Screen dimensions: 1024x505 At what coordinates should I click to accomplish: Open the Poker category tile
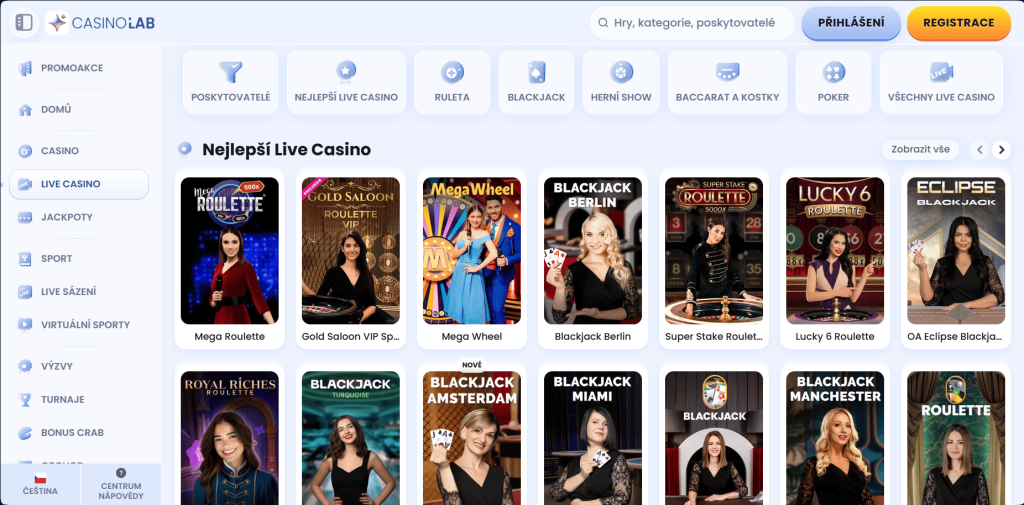coord(833,82)
